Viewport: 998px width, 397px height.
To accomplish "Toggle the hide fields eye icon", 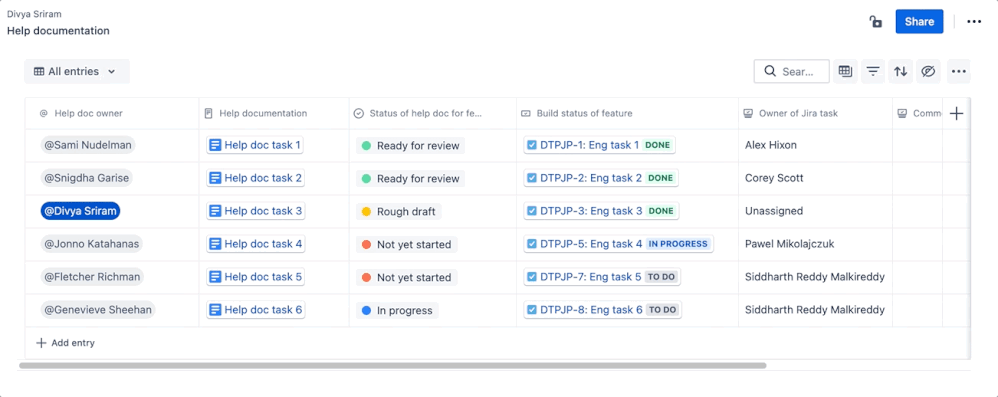I will click(929, 71).
